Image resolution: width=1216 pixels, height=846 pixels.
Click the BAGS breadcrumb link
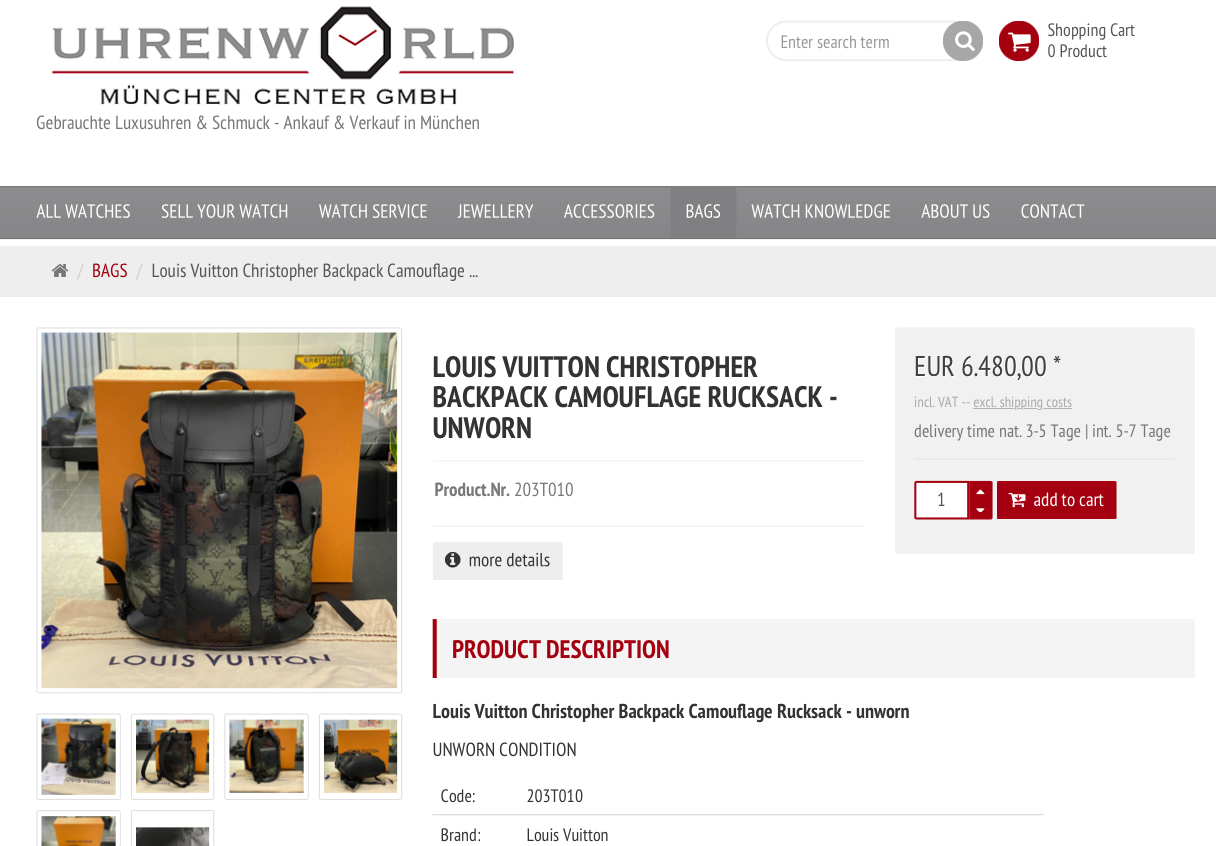pos(110,271)
